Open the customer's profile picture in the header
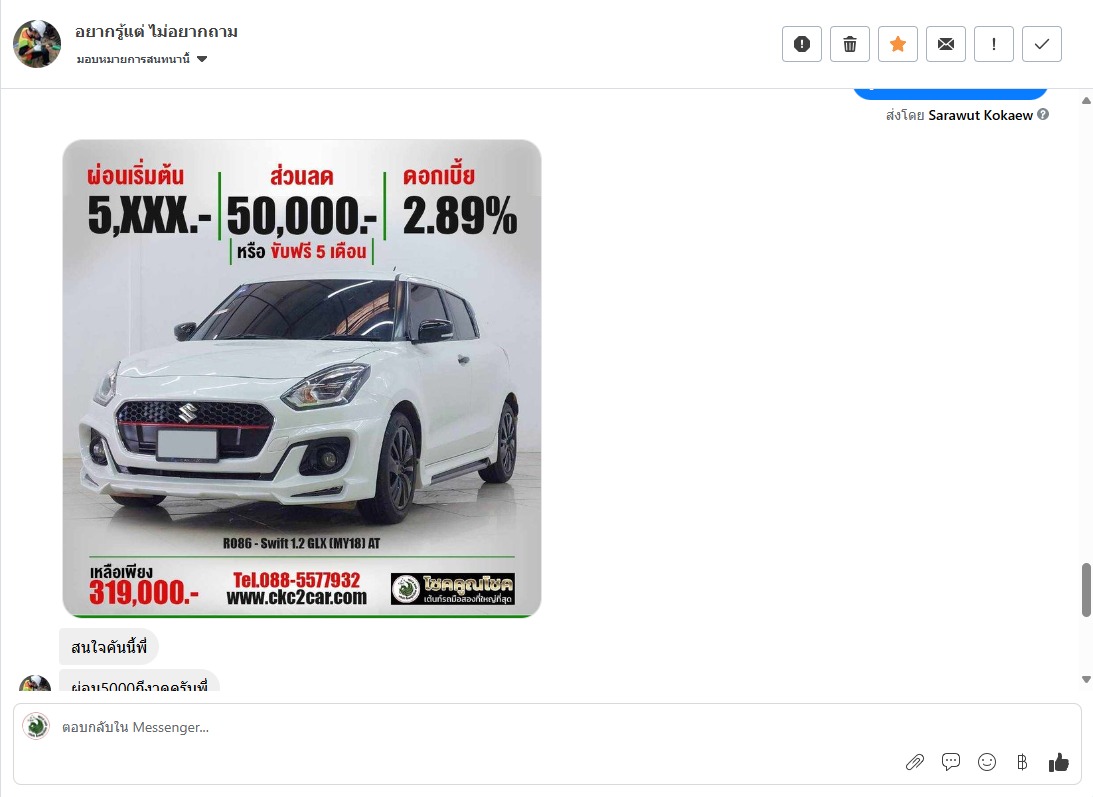This screenshot has height=797, width=1093. tap(37, 44)
